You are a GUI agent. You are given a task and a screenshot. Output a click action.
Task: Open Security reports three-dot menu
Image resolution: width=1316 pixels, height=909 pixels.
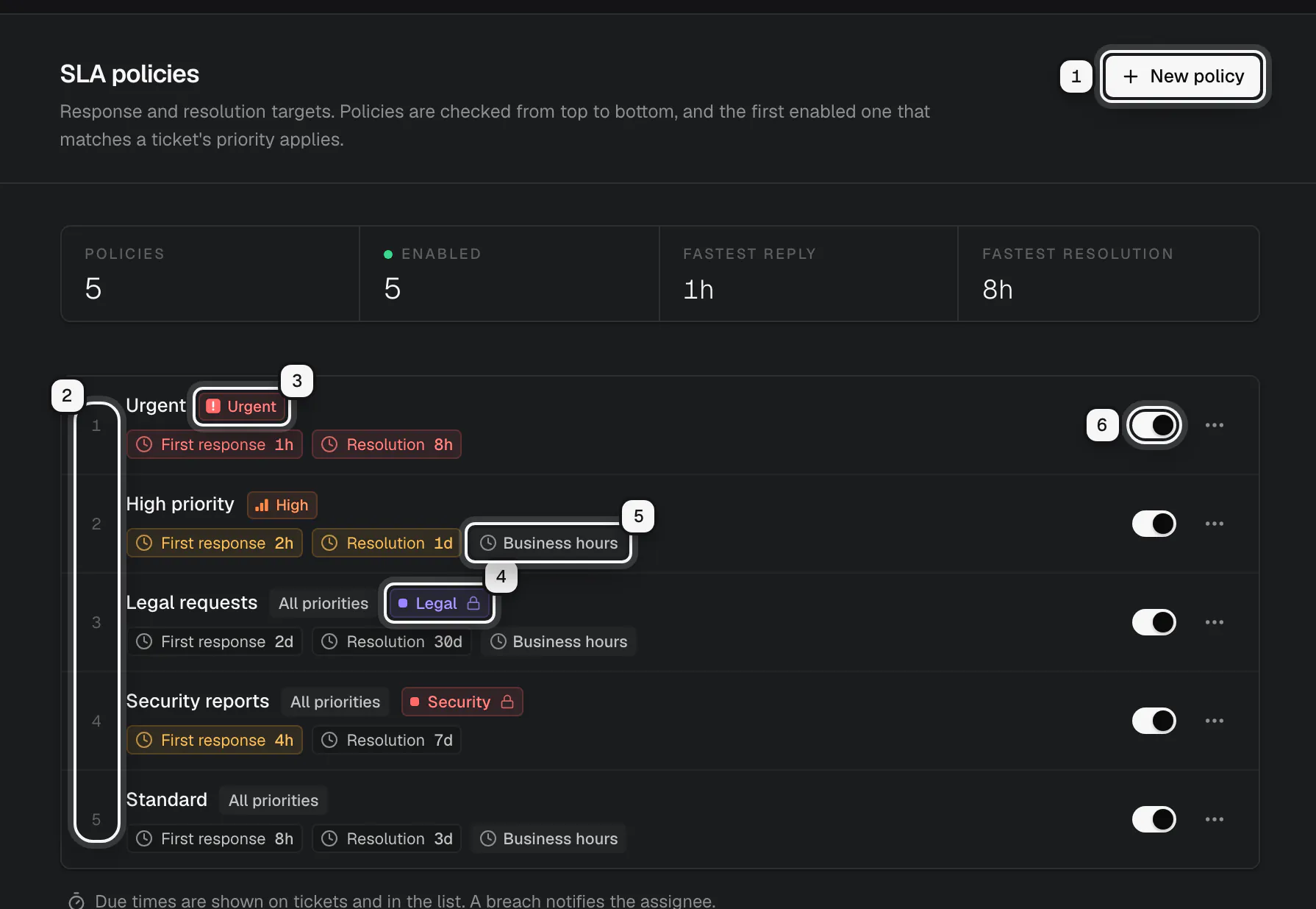(1215, 721)
